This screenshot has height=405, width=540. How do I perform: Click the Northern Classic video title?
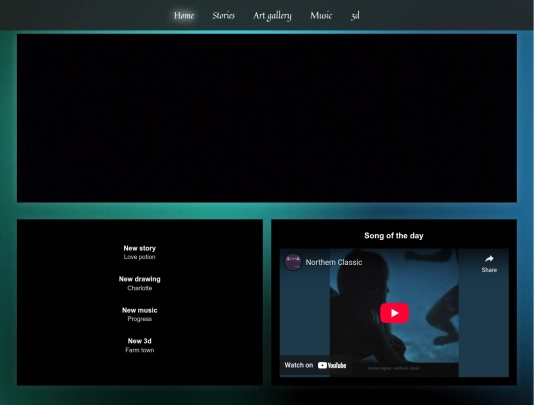click(334, 262)
